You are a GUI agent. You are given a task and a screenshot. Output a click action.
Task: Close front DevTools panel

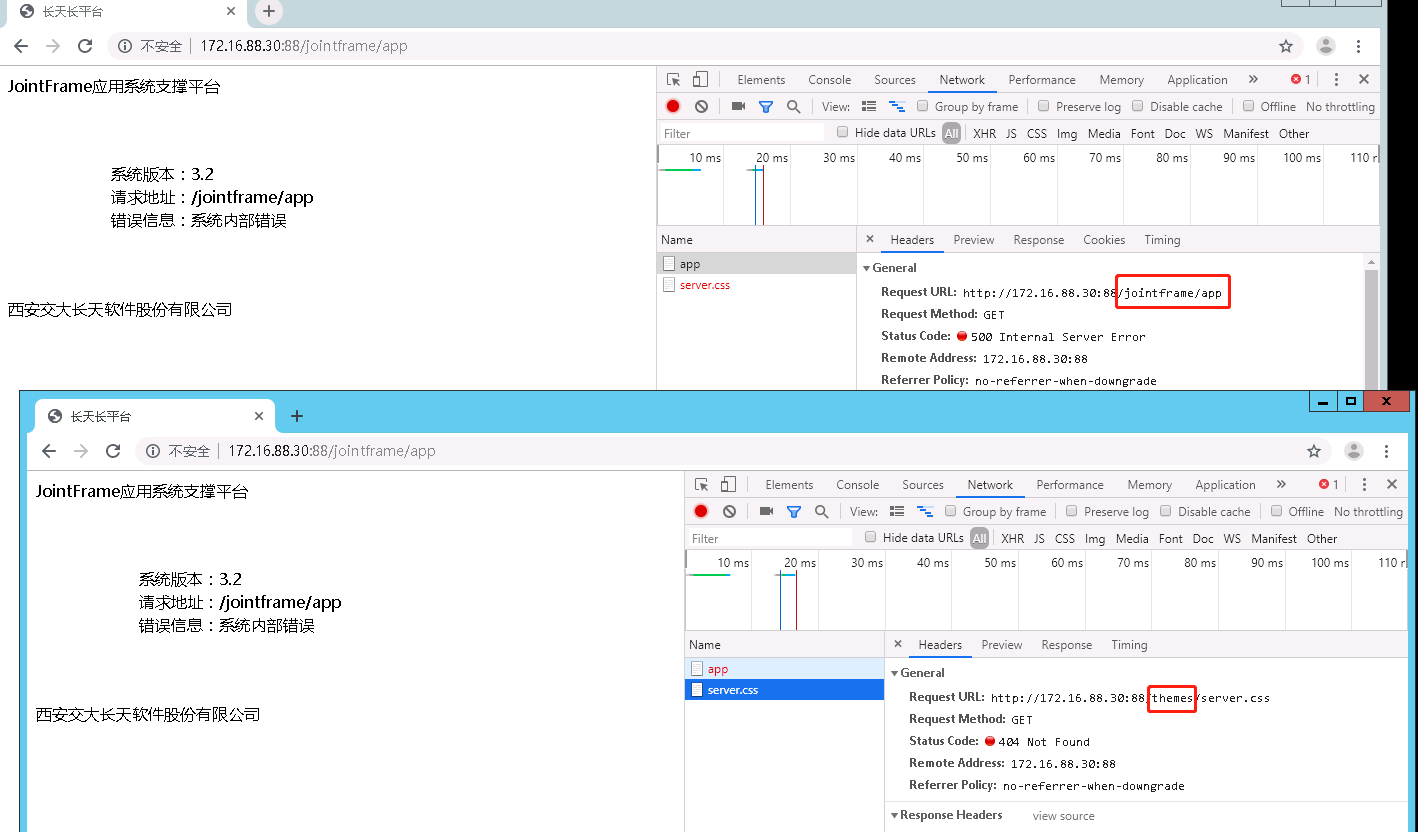[x=1391, y=484]
